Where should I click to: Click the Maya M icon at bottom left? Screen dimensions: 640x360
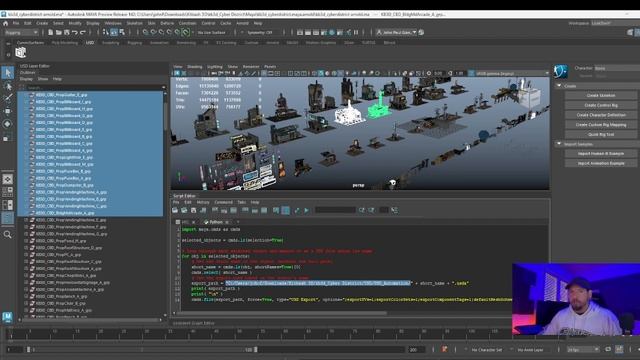pos(7,317)
